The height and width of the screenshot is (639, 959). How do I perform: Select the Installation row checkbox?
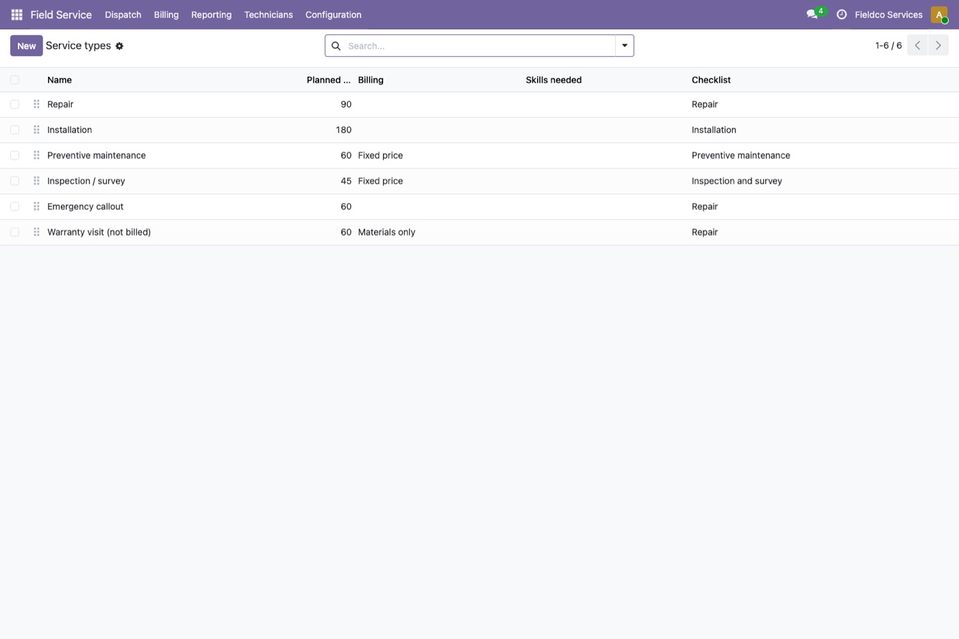[x=15, y=130]
